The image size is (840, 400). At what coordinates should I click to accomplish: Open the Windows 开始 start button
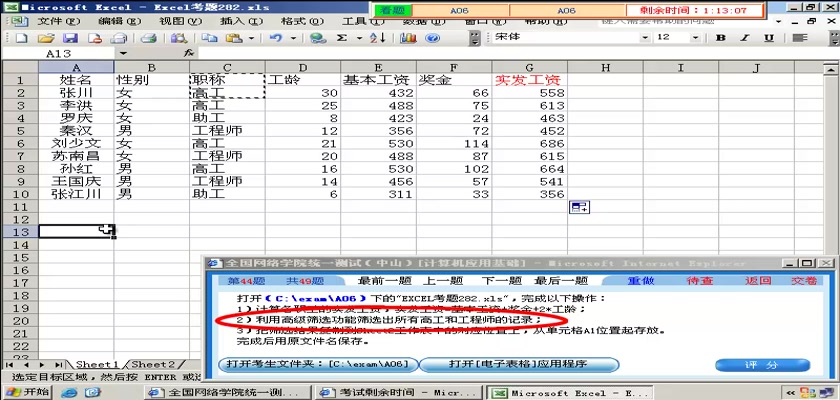[28, 392]
